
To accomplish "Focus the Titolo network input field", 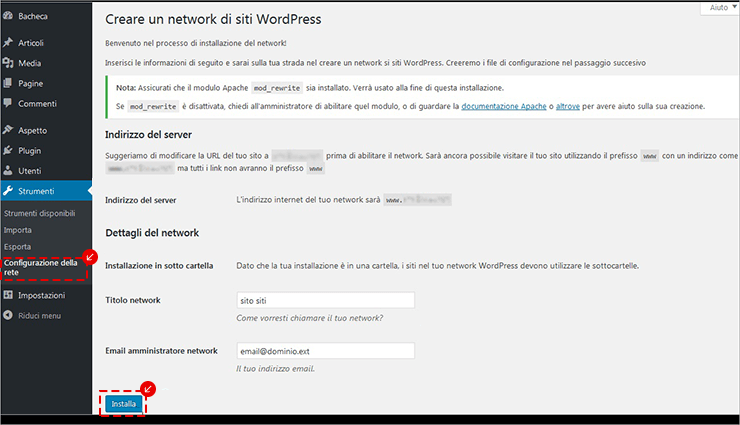I will [x=325, y=300].
